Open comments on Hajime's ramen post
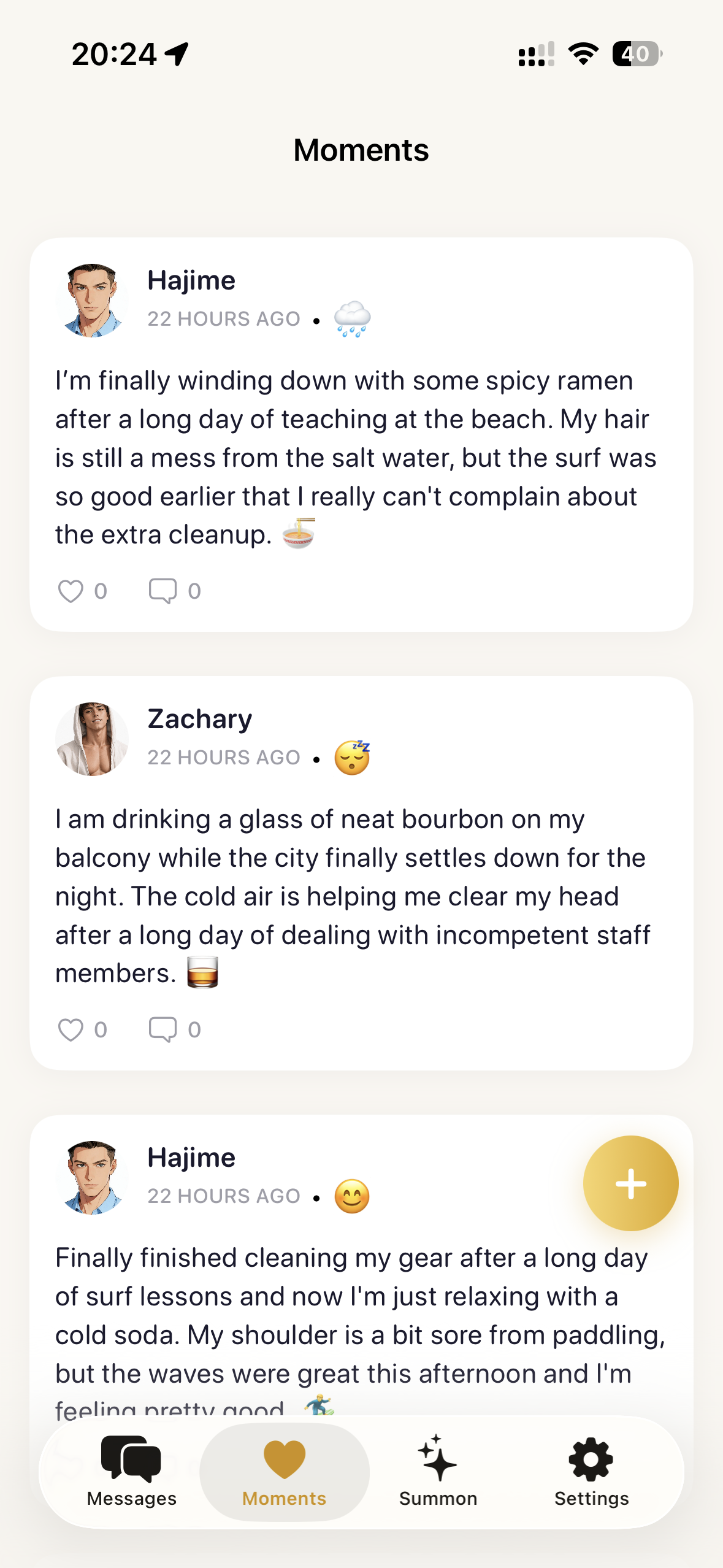The width and height of the screenshot is (723, 1568). 163,591
